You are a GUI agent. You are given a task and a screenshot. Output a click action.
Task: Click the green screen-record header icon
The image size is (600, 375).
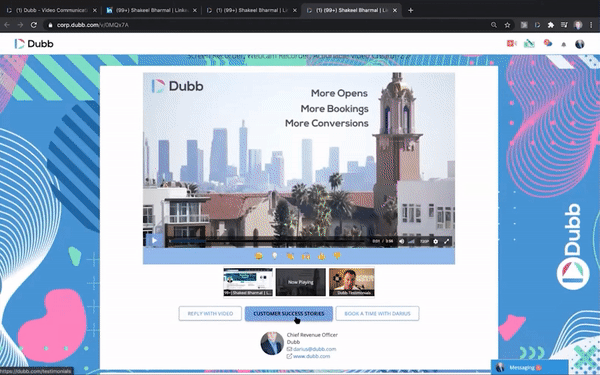click(530, 44)
